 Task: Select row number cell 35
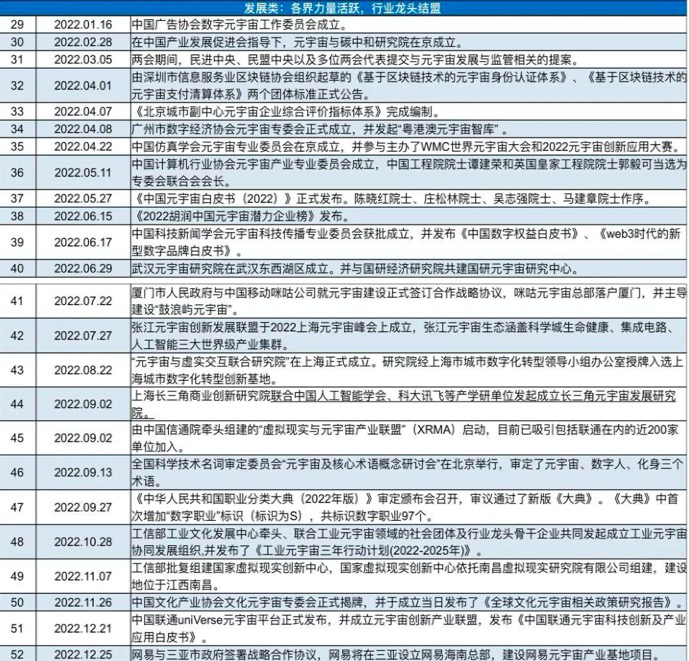[x=17, y=146]
